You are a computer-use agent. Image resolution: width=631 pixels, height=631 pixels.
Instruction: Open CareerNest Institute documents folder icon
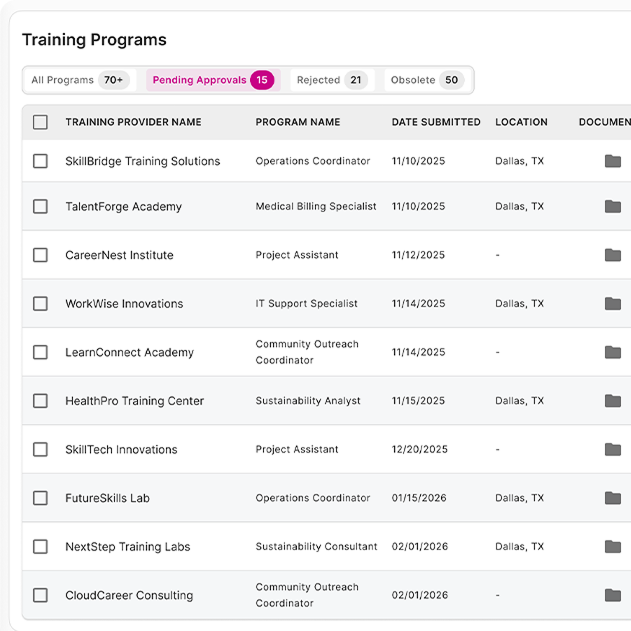(612, 255)
